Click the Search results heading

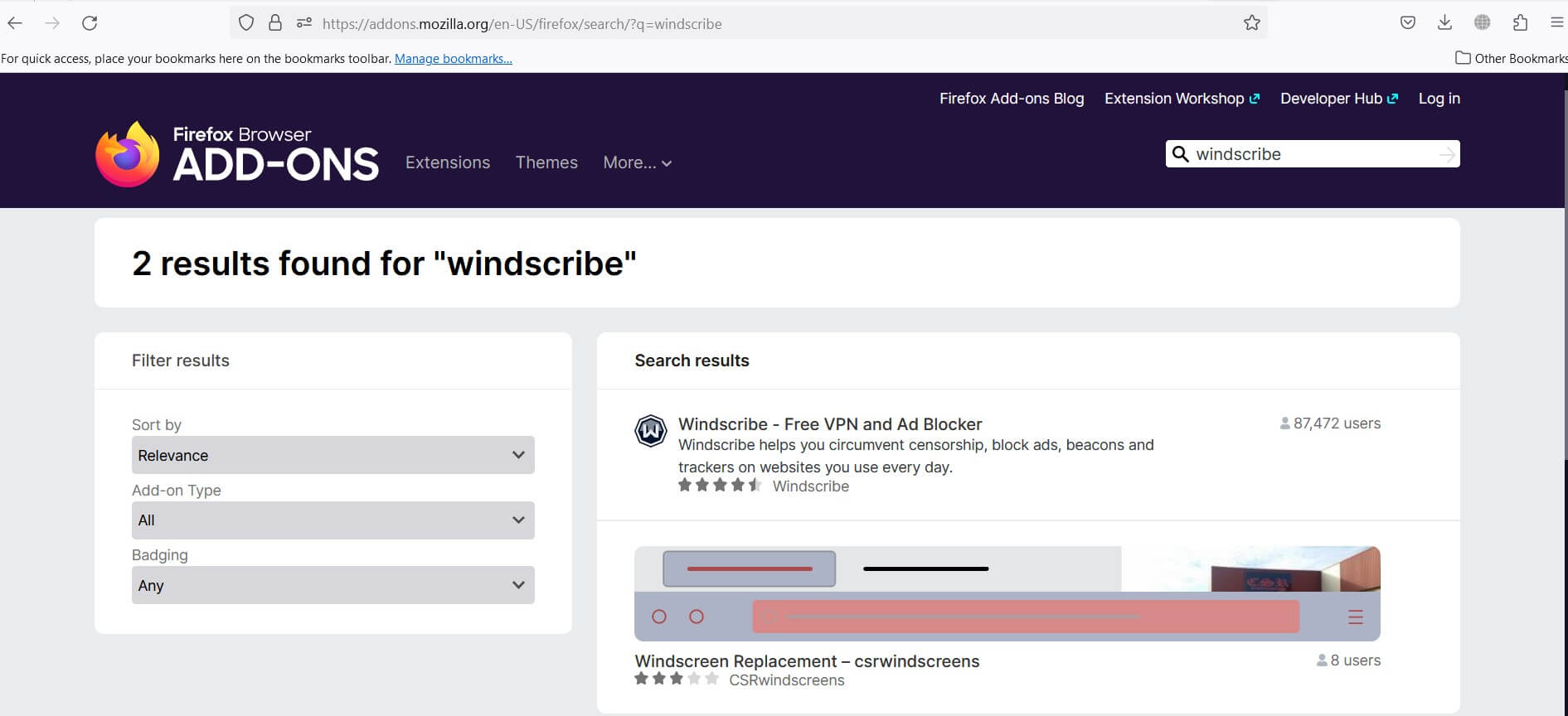pyautogui.click(x=692, y=360)
